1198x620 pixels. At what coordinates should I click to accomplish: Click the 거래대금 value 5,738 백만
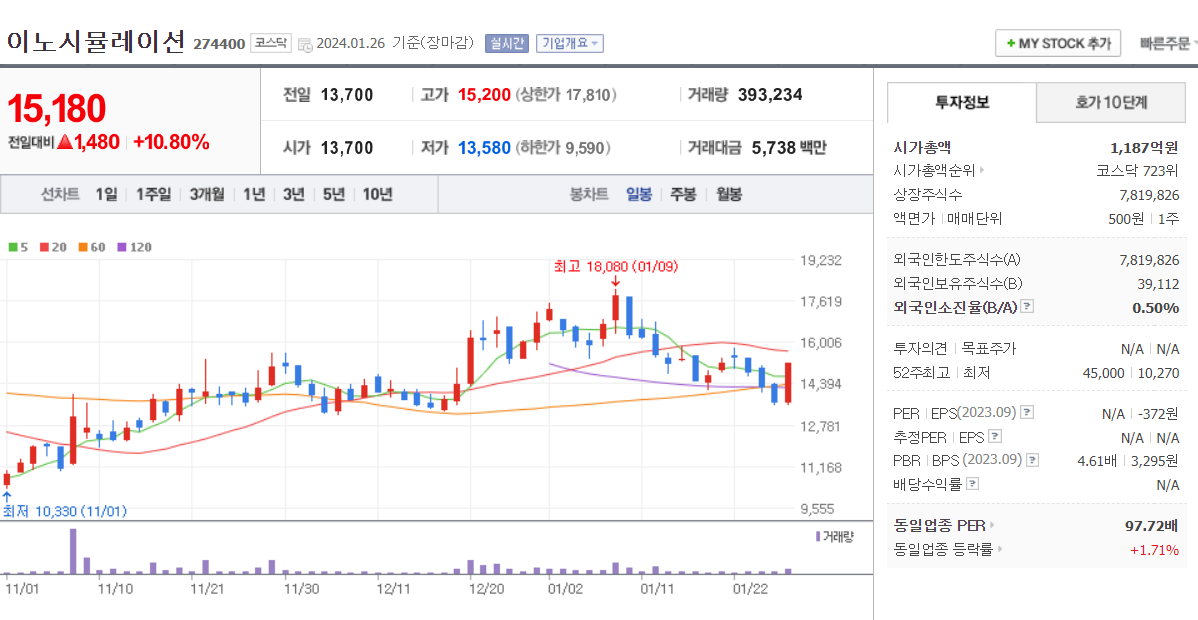[789, 148]
